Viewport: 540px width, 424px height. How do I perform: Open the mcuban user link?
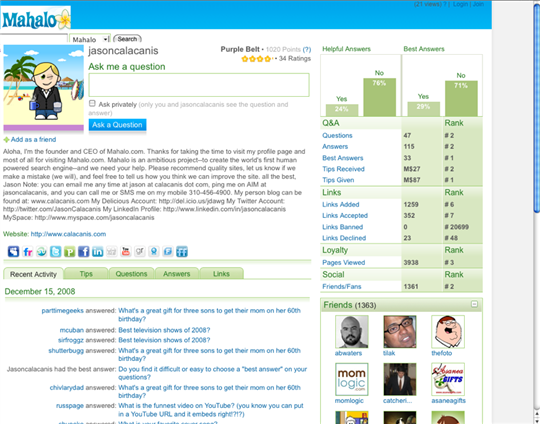[x=72, y=330]
